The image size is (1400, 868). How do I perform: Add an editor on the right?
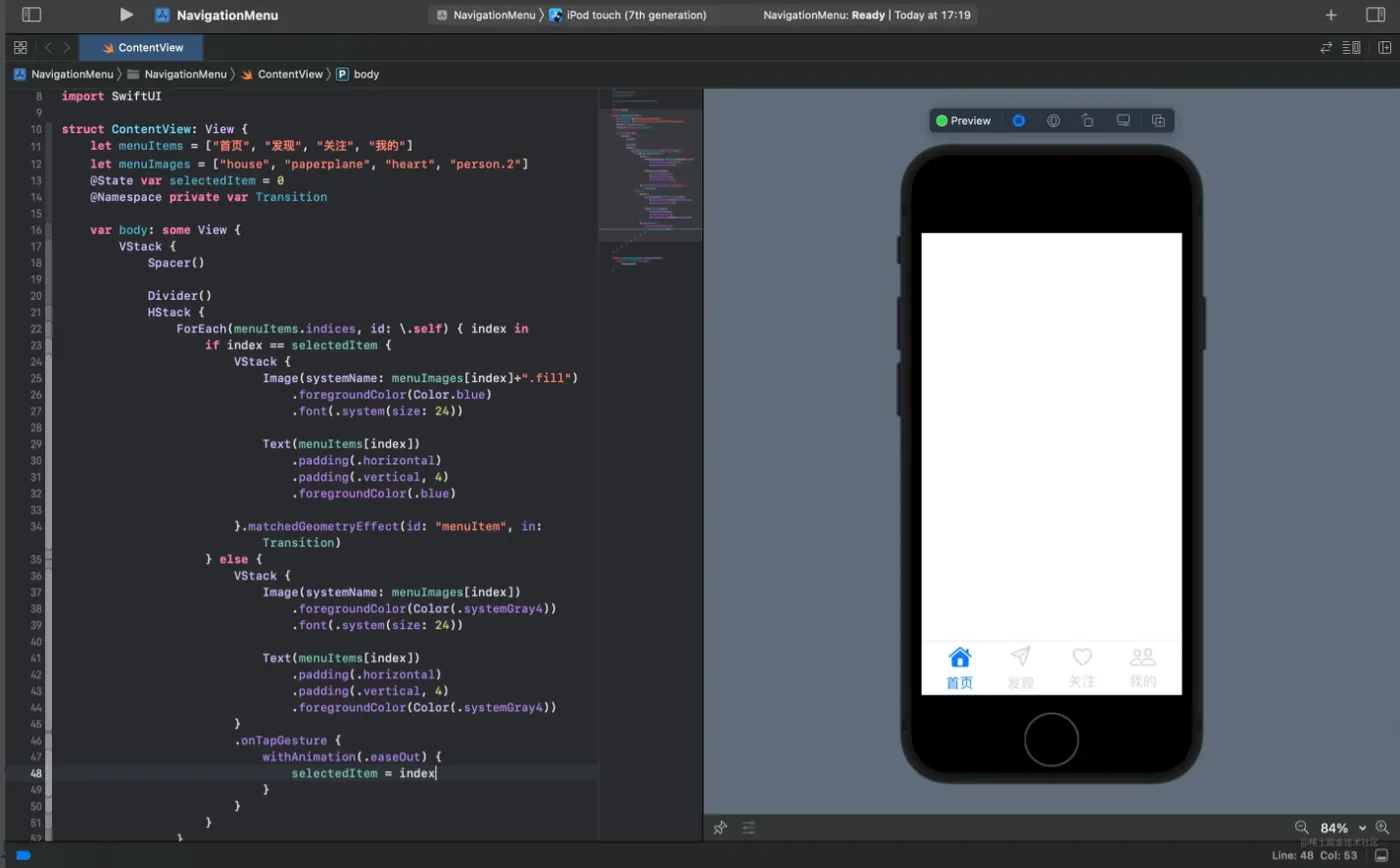[x=1384, y=47]
